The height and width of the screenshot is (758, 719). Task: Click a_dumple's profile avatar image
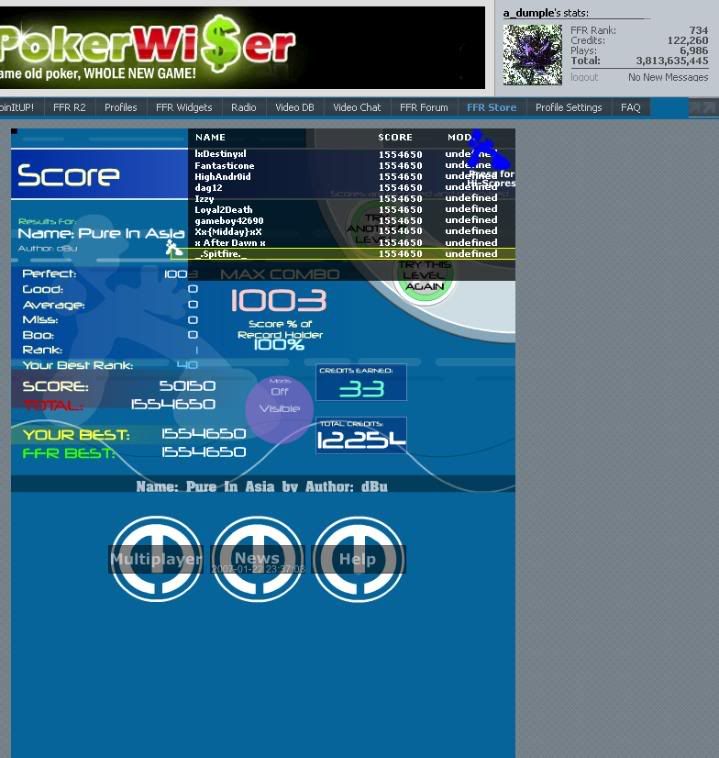pos(532,54)
